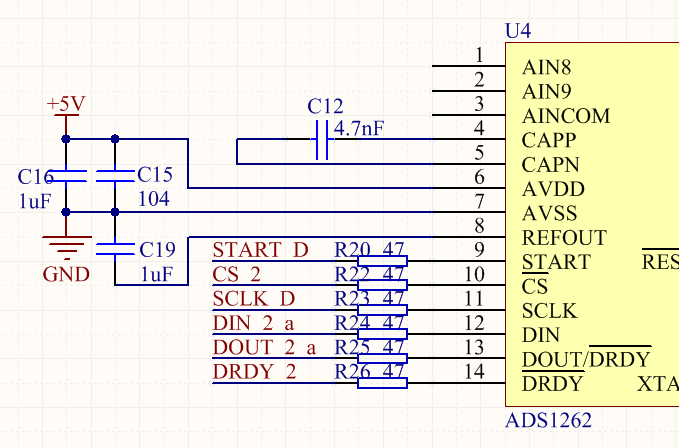Select resistor R22 symbol body
The width and height of the screenshot is (679, 448).
tap(382, 285)
